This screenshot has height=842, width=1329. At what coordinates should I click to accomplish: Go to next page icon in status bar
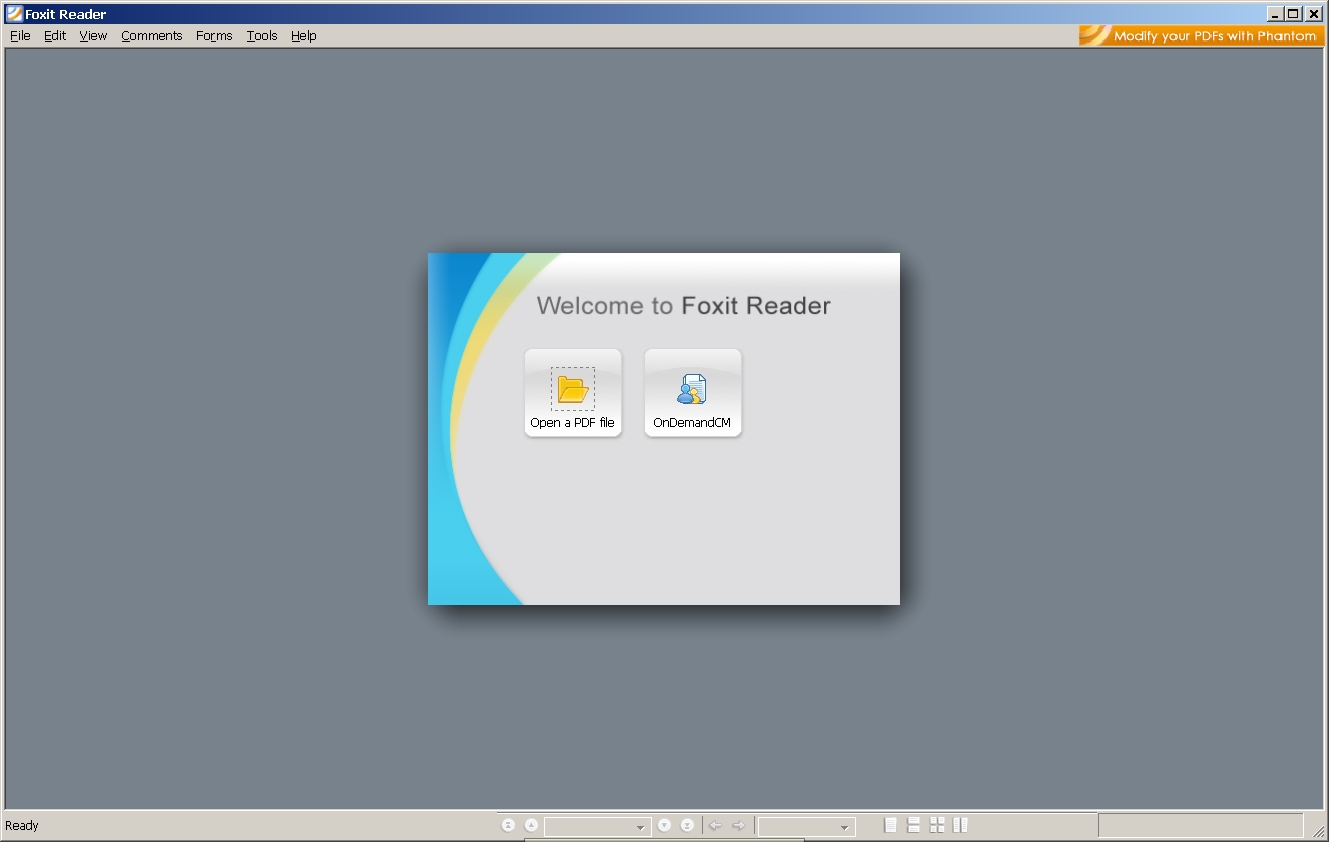click(664, 825)
